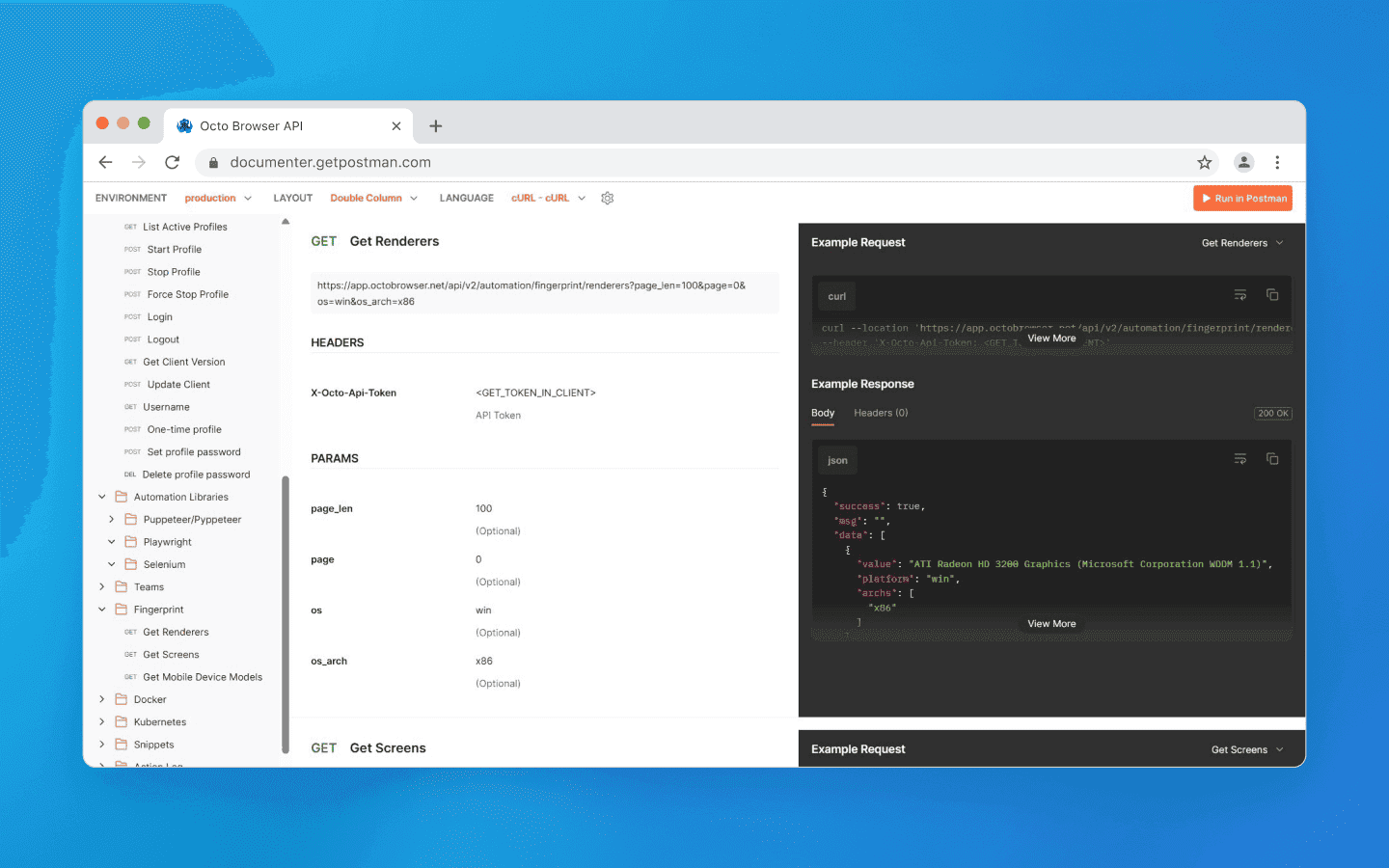Reload the page with the refresh icon
This screenshot has height=868, width=1389.
point(173,162)
